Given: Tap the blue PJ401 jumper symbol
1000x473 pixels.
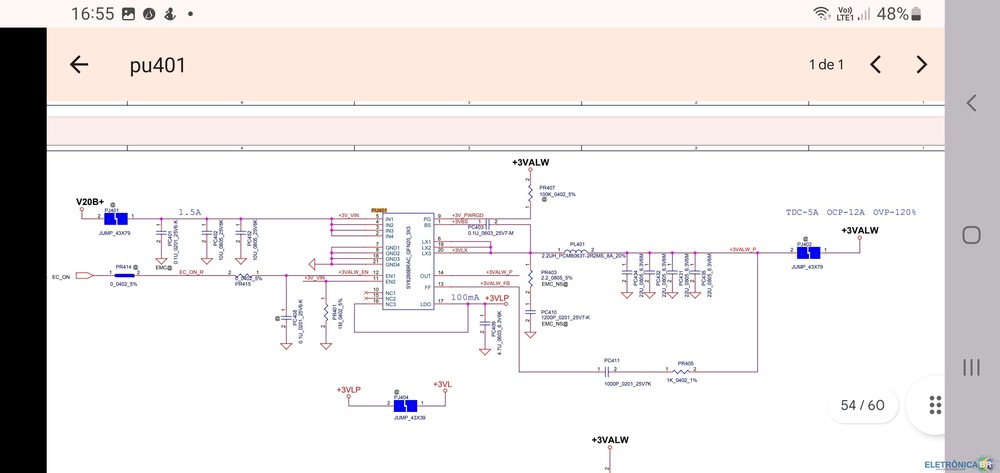Looking at the screenshot, I should coord(118,219).
